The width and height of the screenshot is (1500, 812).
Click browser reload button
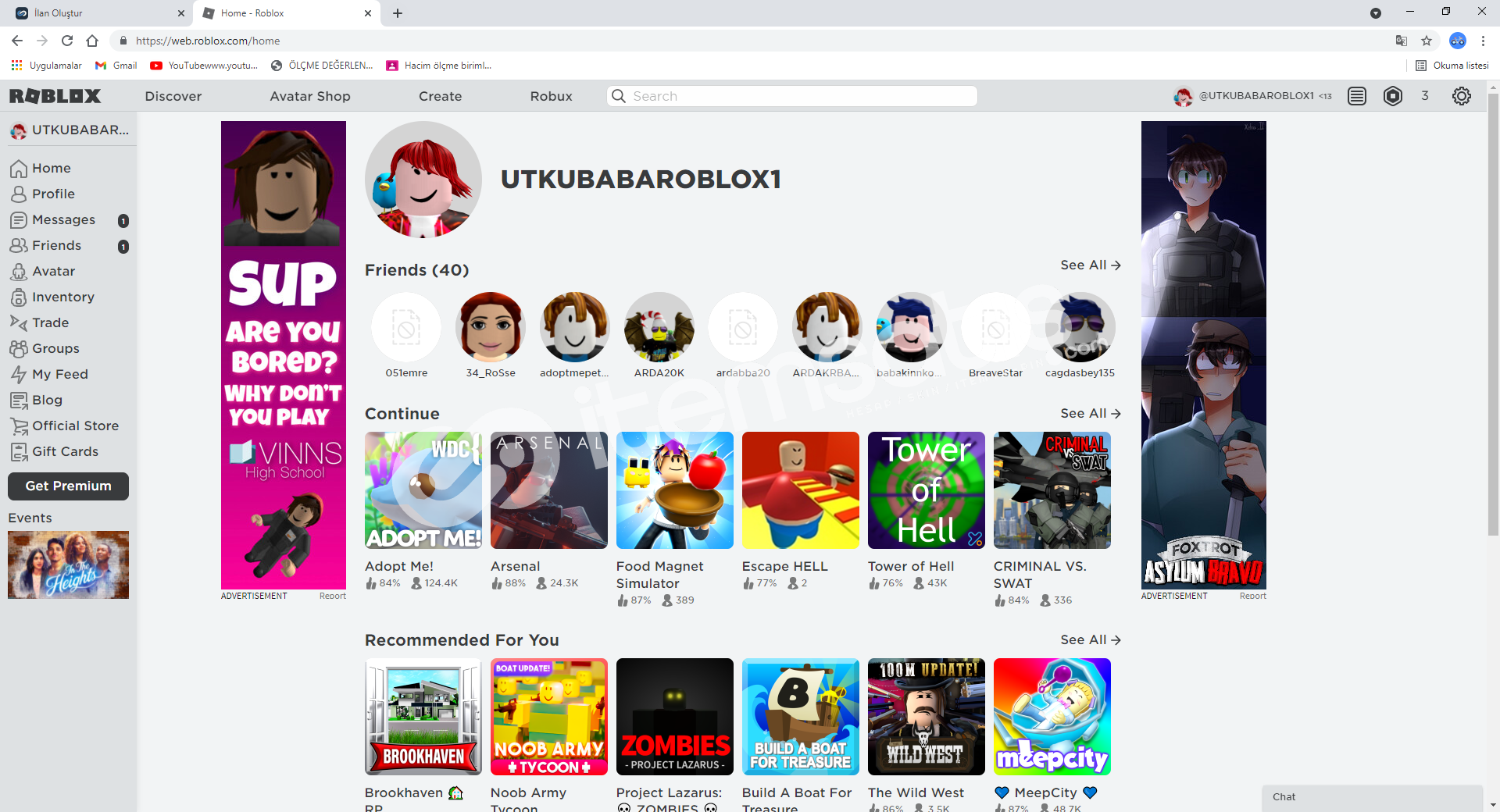coord(67,41)
